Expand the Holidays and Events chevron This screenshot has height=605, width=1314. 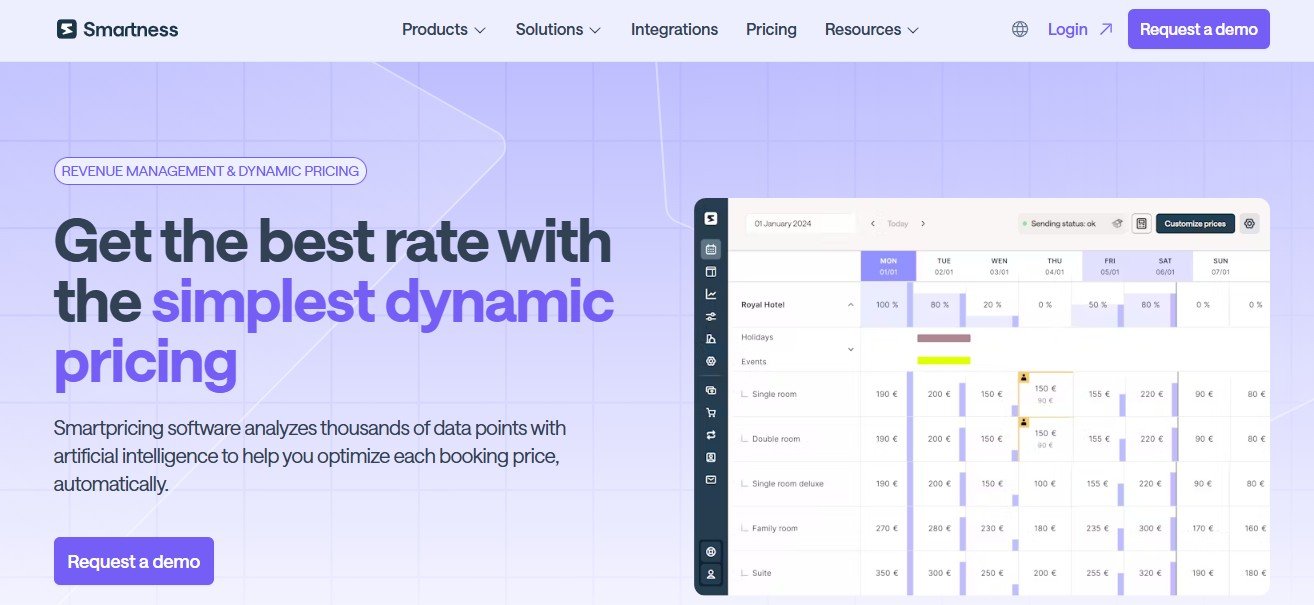[x=851, y=349]
